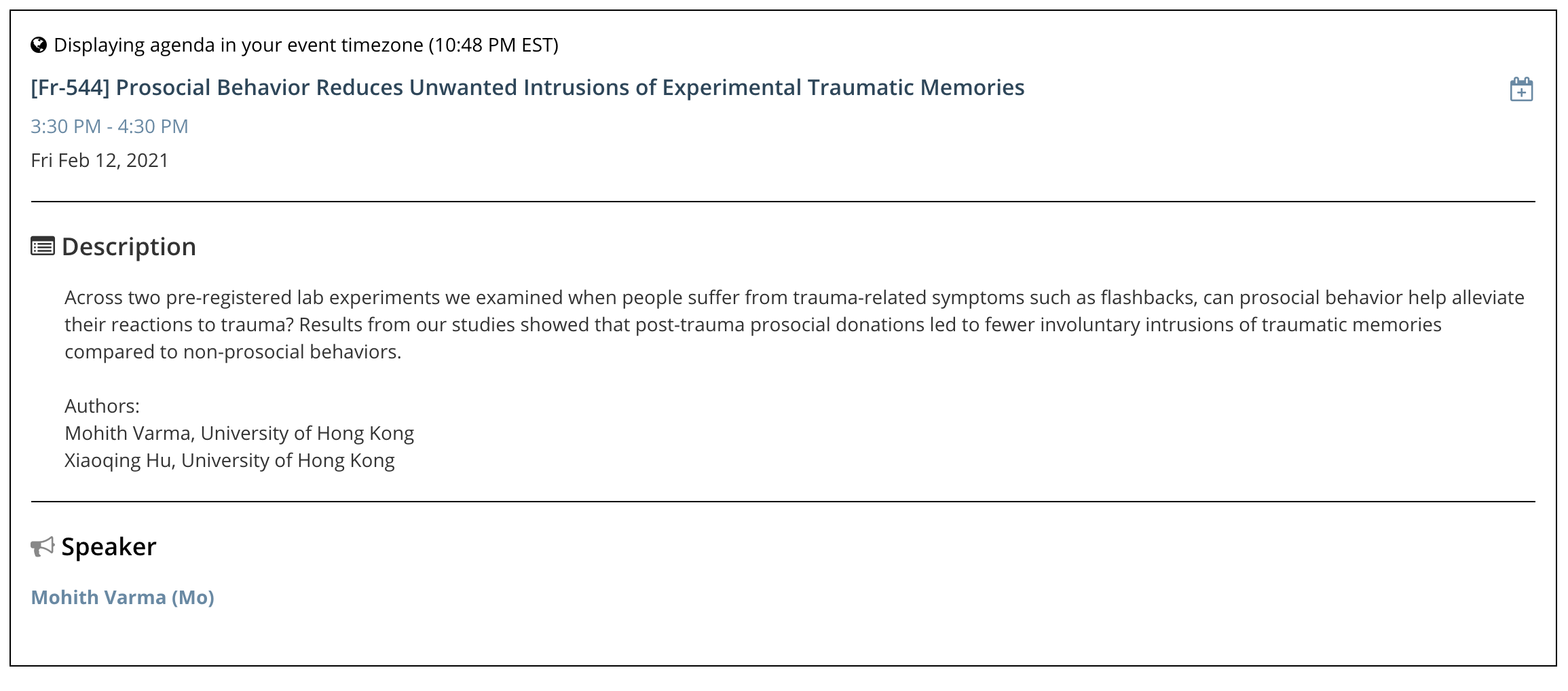
Task: Click author line Xiaoqing Hu, University of Hong Kong
Action: 229,460
